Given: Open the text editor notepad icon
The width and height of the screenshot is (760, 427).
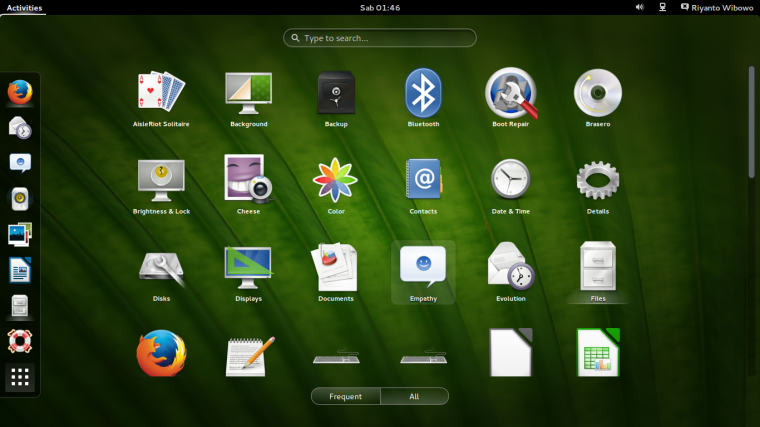Looking at the screenshot, I should [x=249, y=356].
